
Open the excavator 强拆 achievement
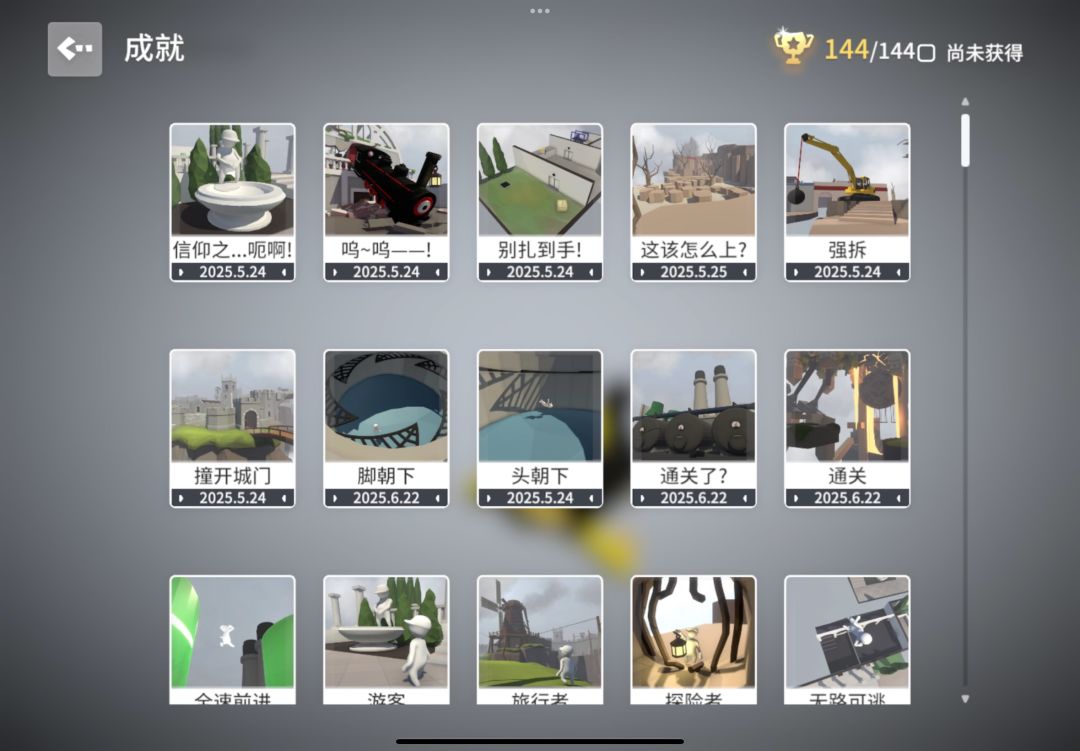tap(847, 202)
